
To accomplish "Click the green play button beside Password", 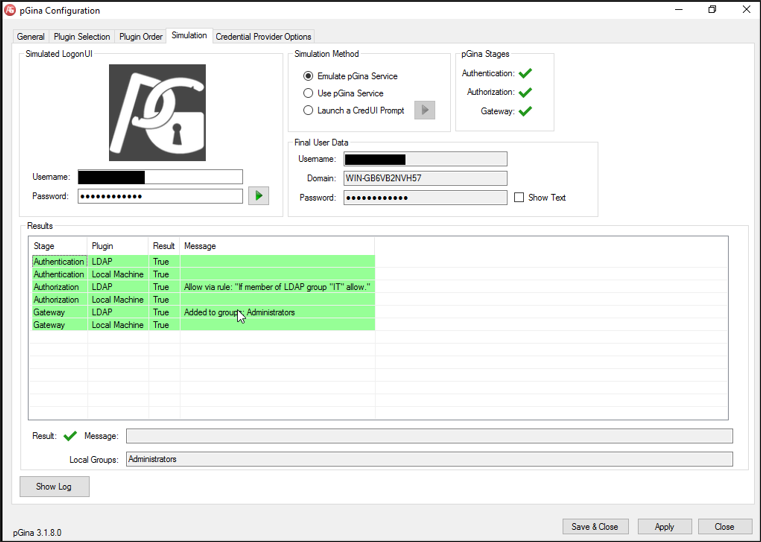I will [258, 196].
